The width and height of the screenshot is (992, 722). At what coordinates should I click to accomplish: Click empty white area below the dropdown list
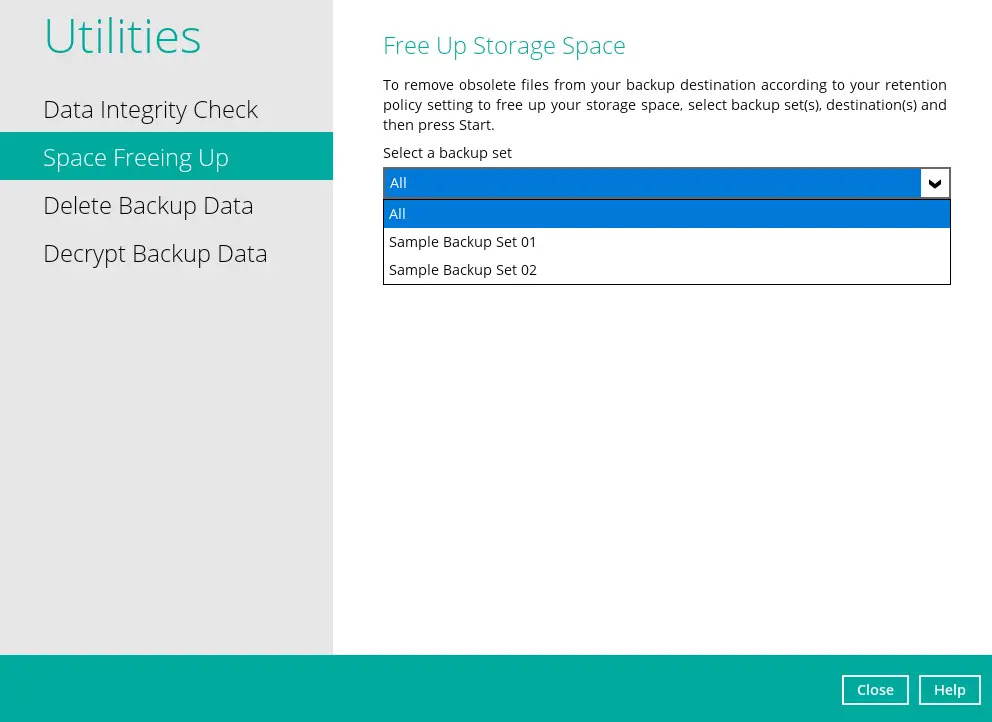[660, 450]
